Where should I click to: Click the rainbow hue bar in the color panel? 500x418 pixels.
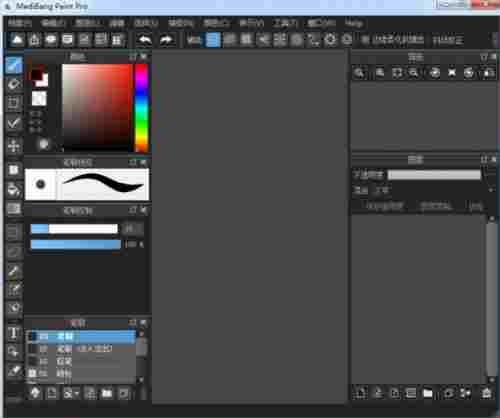[141, 108]
